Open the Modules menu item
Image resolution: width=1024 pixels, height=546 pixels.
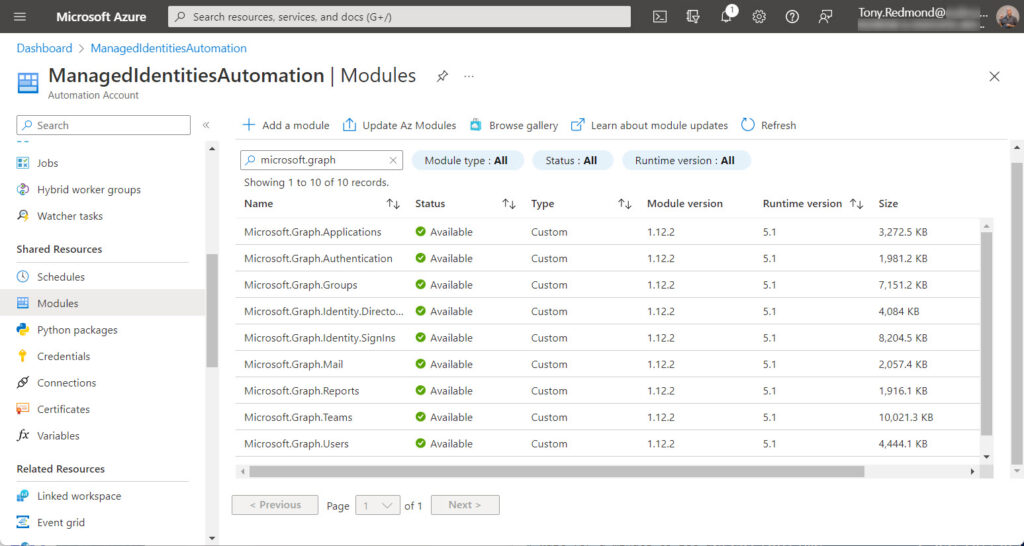pyautogui.click(x=102, y=303)
